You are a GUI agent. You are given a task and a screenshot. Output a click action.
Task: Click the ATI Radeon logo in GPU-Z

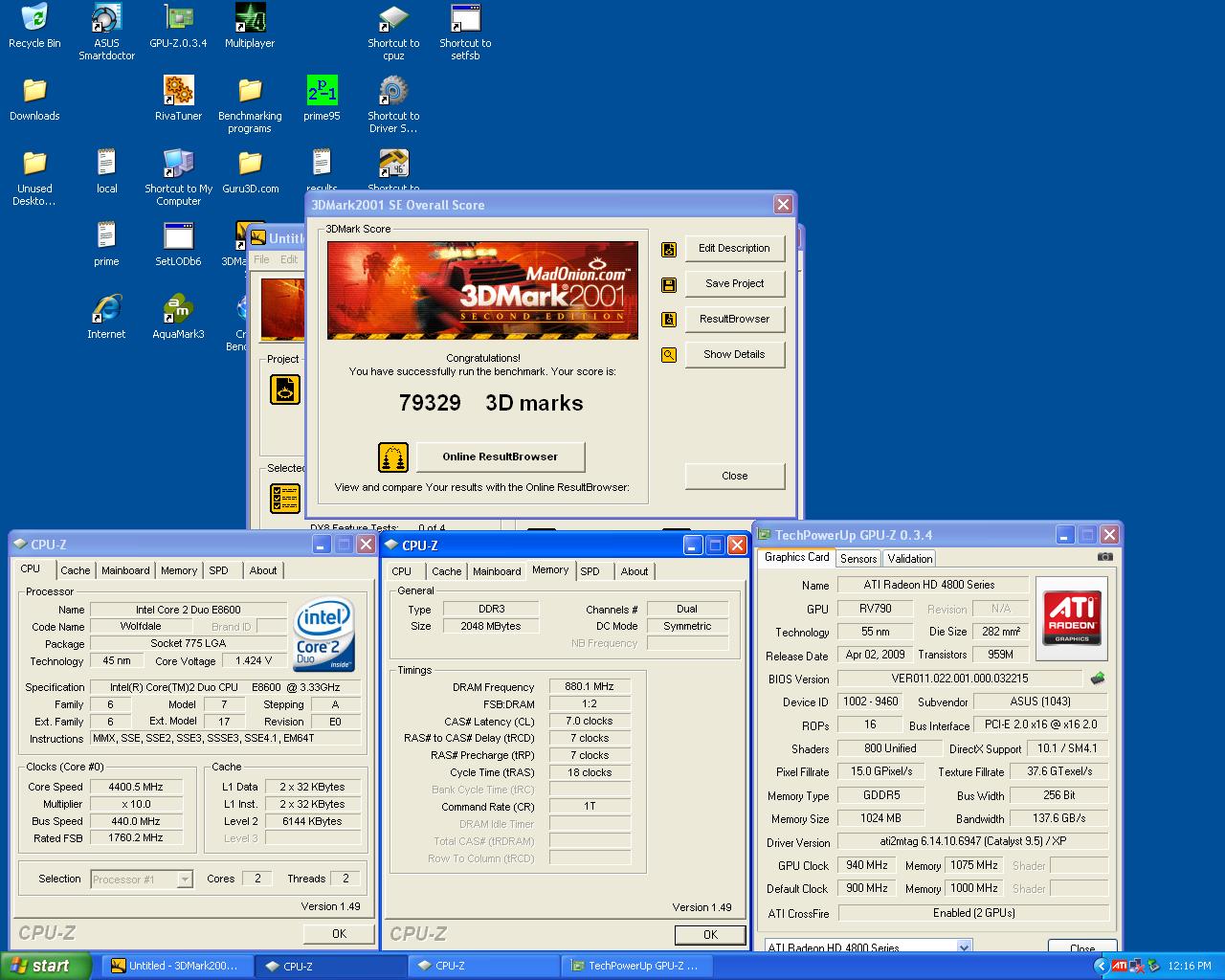click(1071, 617)
